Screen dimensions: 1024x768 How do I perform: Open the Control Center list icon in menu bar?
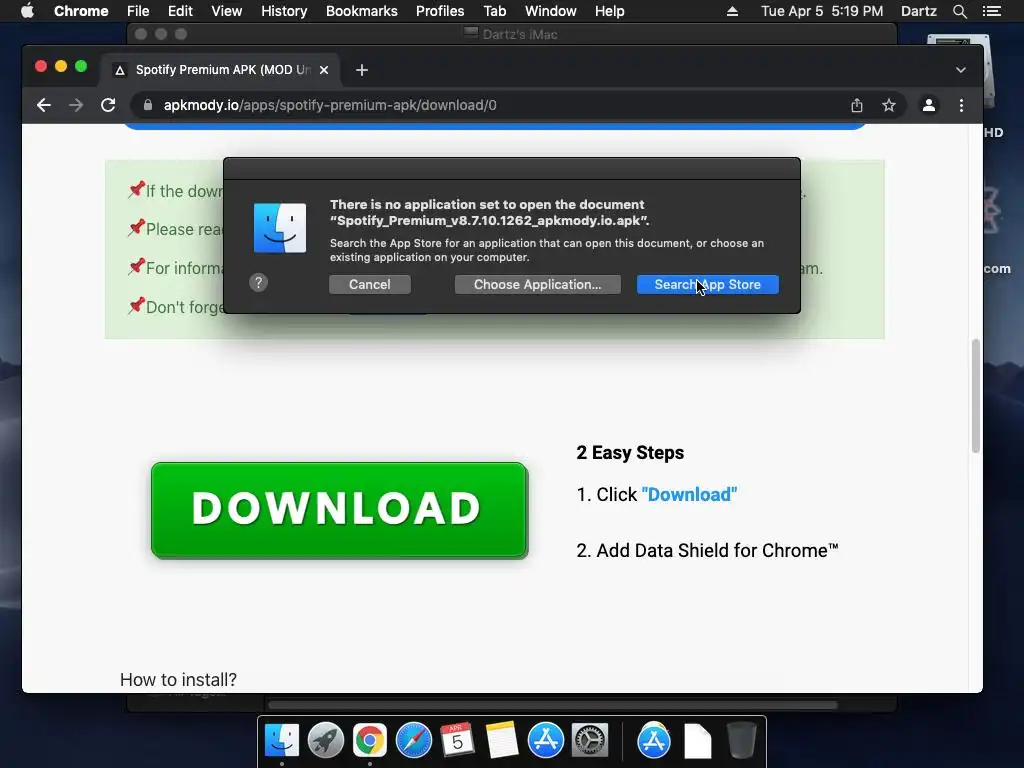coord(991,11)
